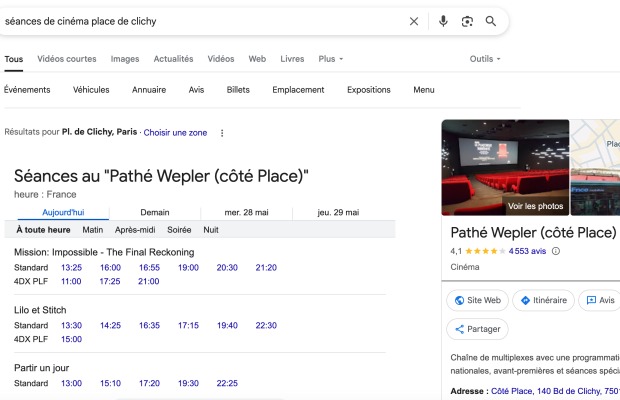Screen dimensions: 620x400
Task: Filter by Expositions chip
Action: (x=369, y=90)
